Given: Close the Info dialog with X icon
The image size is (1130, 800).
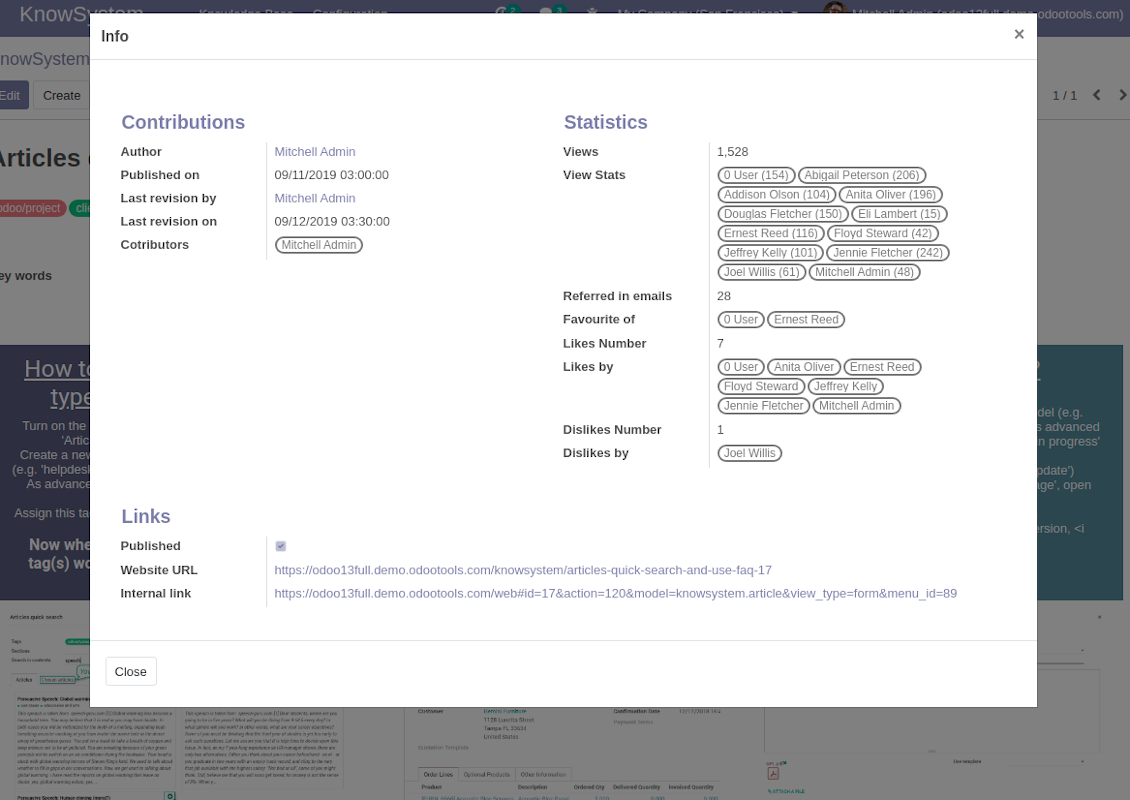Looking at the screenshot, I should pyautogui.click(x=1018, y=34).
